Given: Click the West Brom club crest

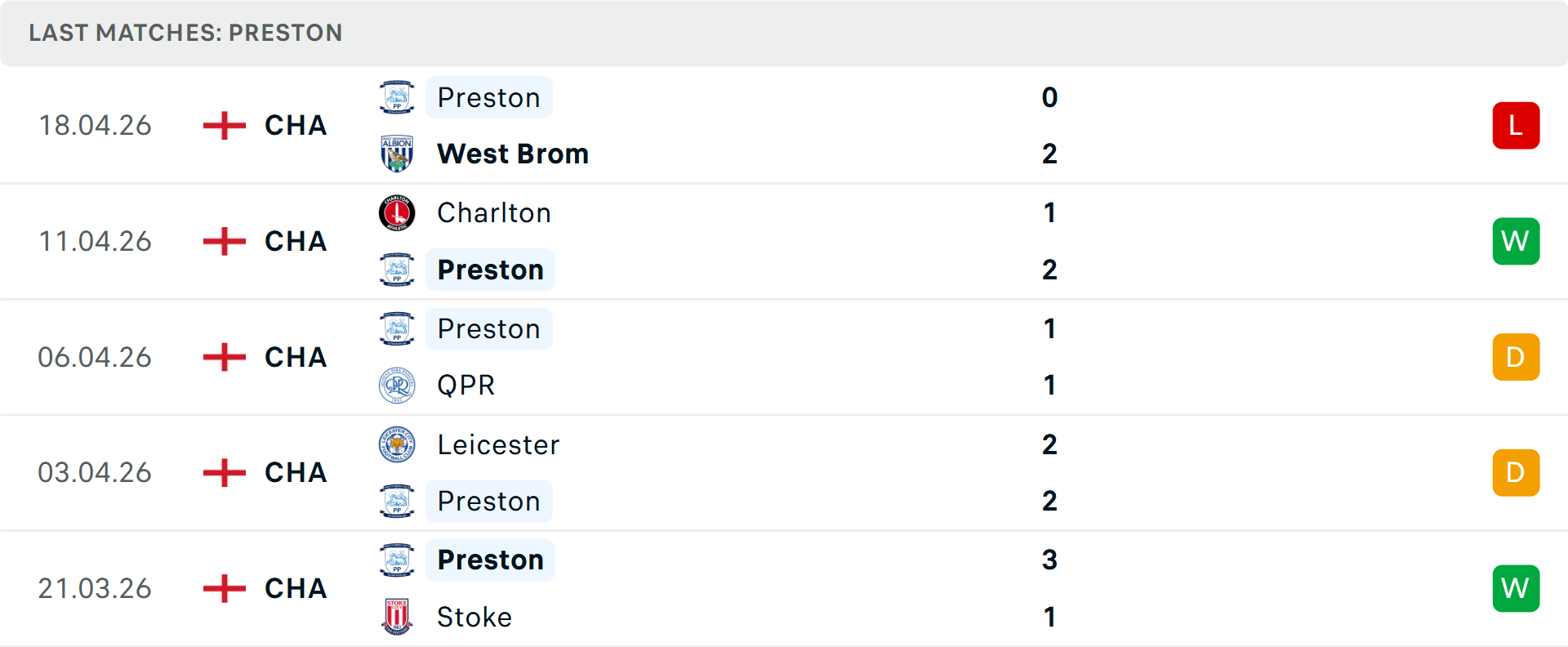Looking at the screenshot, I should coord(397,154).
